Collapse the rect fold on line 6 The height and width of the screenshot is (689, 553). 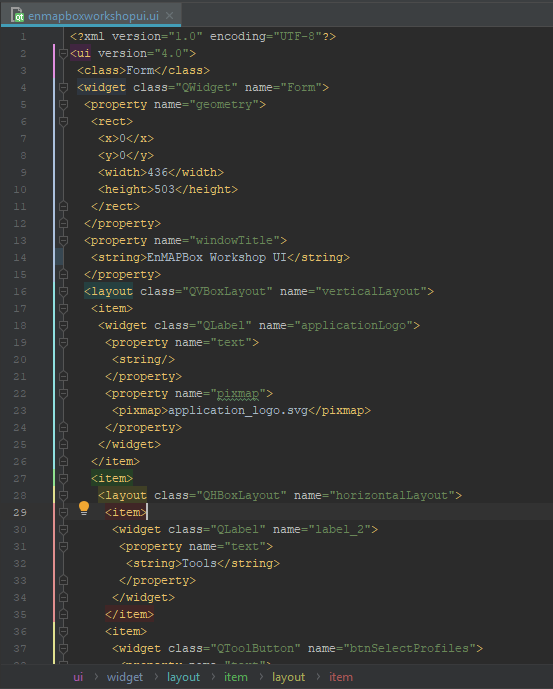coord(63,121)
